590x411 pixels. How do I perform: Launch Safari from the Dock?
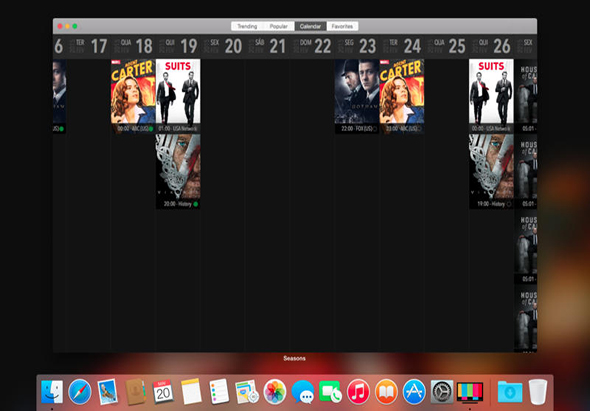[x=80, y=392]
